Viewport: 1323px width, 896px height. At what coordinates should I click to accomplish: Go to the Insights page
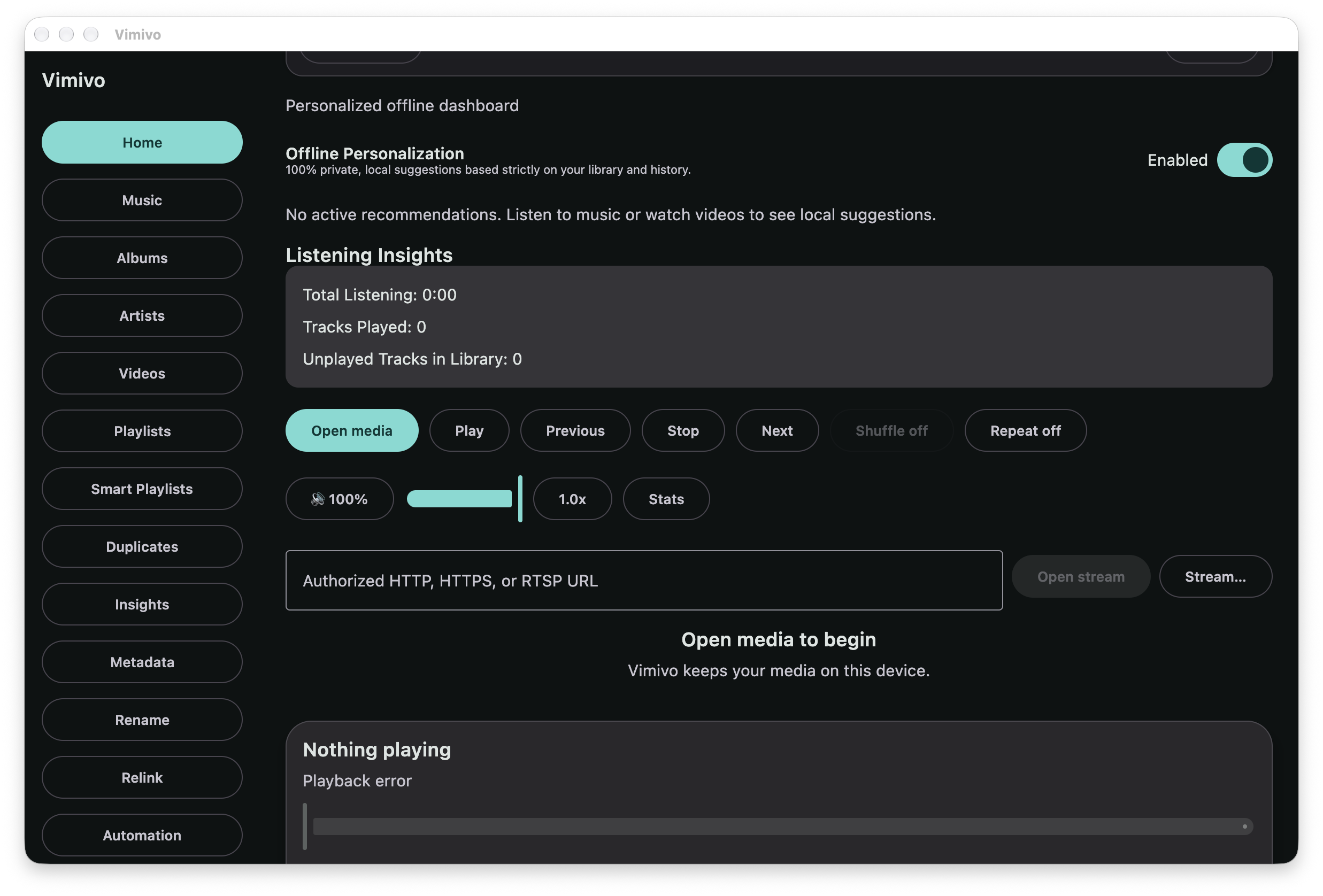[142, 605]
